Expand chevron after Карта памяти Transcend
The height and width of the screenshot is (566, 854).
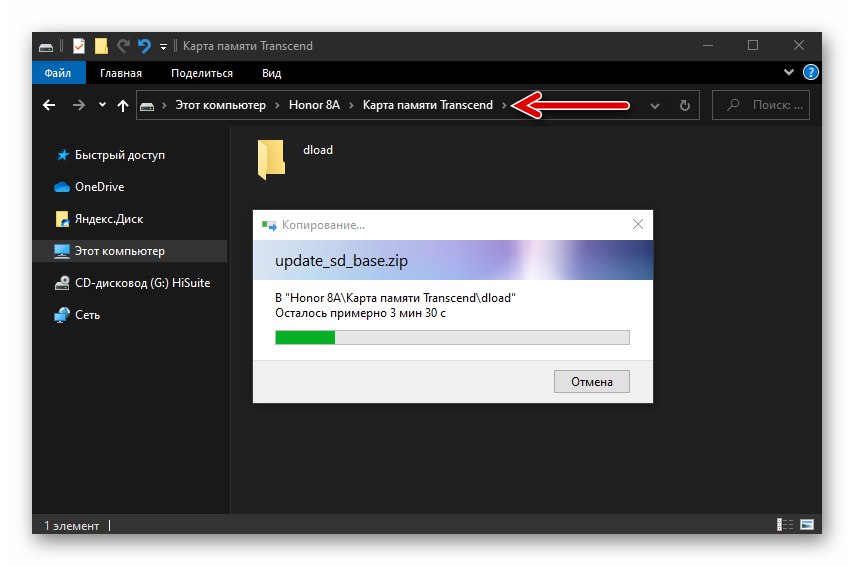tap(504, 106)
